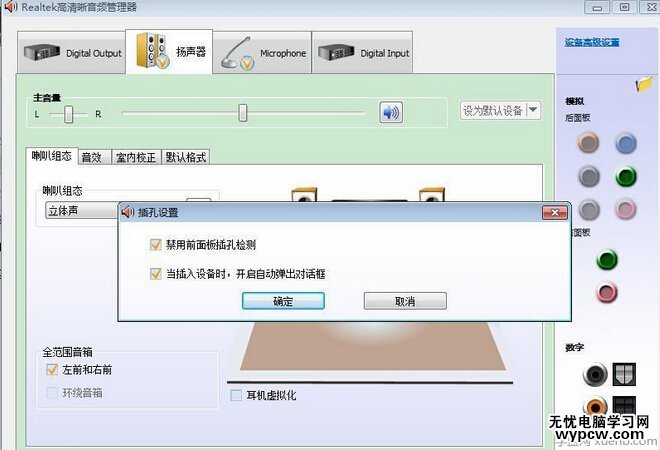
Task: Click the black digital coaxial jack
Action: coord(595,374)
